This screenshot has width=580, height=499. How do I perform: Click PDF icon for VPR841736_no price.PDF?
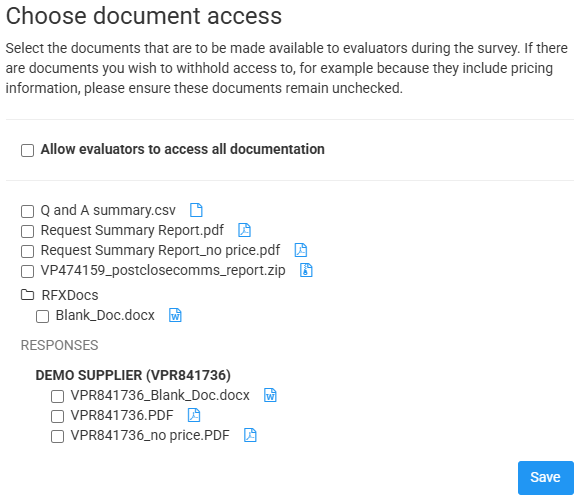coord(250,435)
